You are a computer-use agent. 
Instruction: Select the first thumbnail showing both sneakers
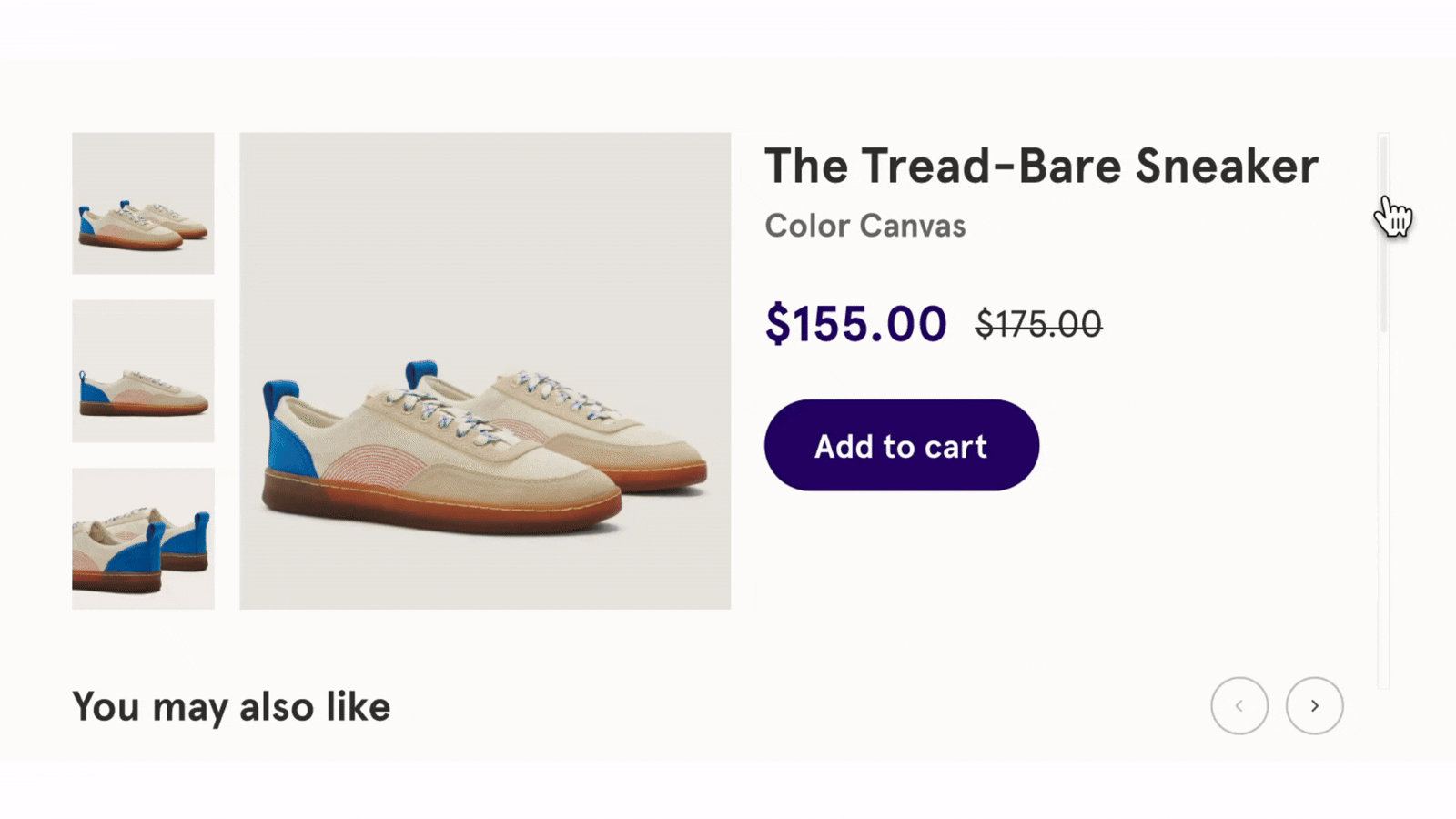point(143,203)
